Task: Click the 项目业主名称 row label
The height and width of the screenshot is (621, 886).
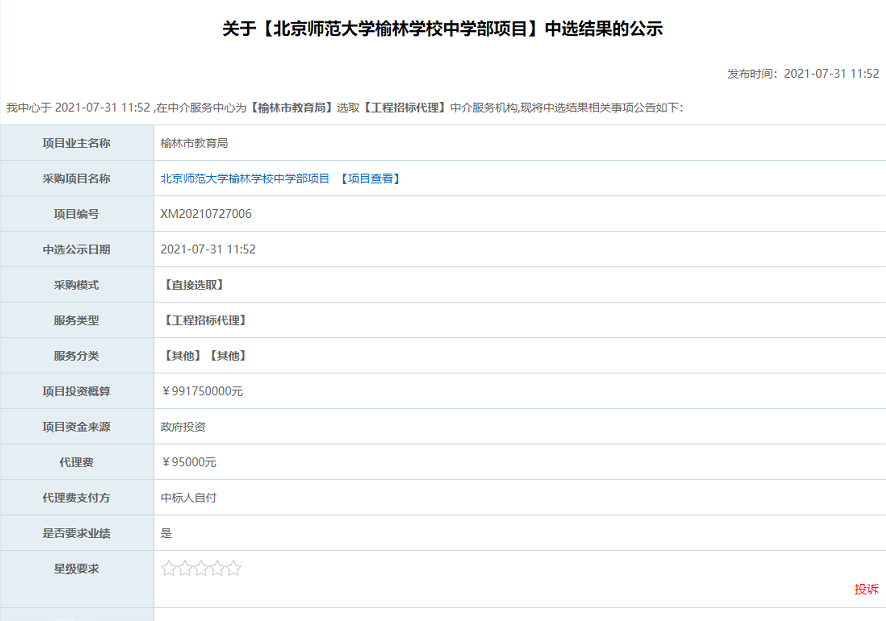Action: (76, 144)
